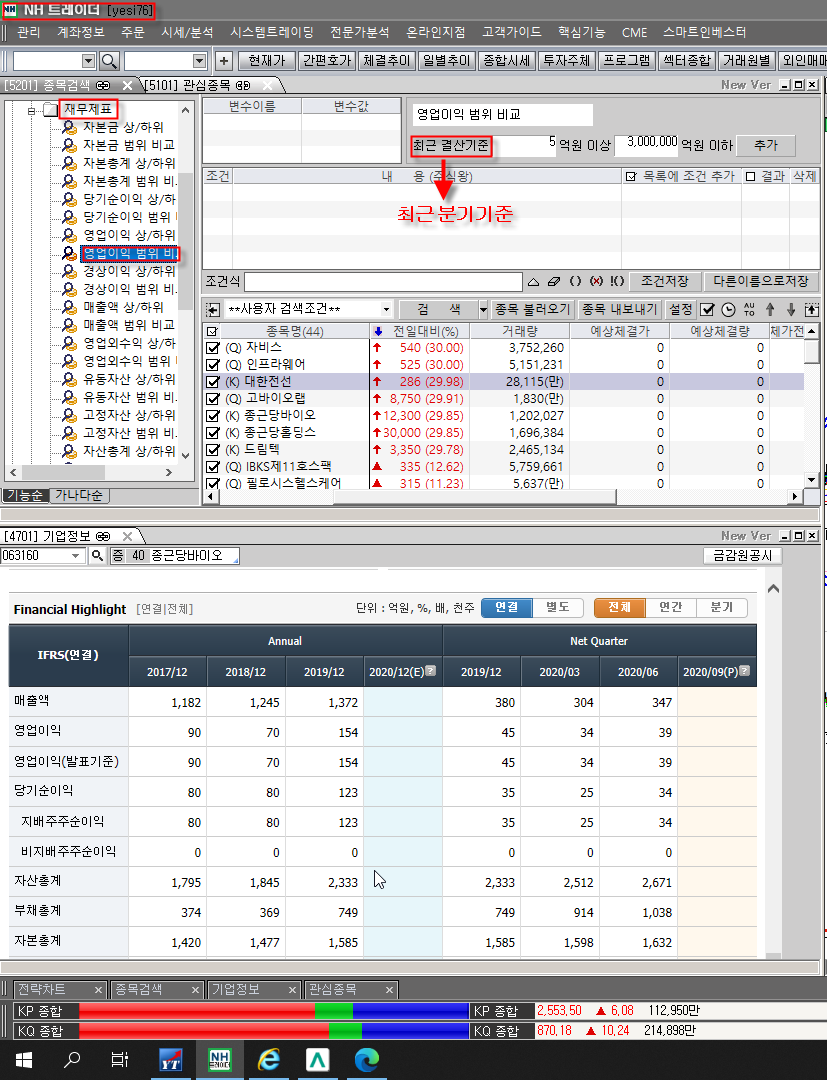Click the stock search magnifier beside code 063160
This screenshot has width=827, height=1080.
coord(97,556)
